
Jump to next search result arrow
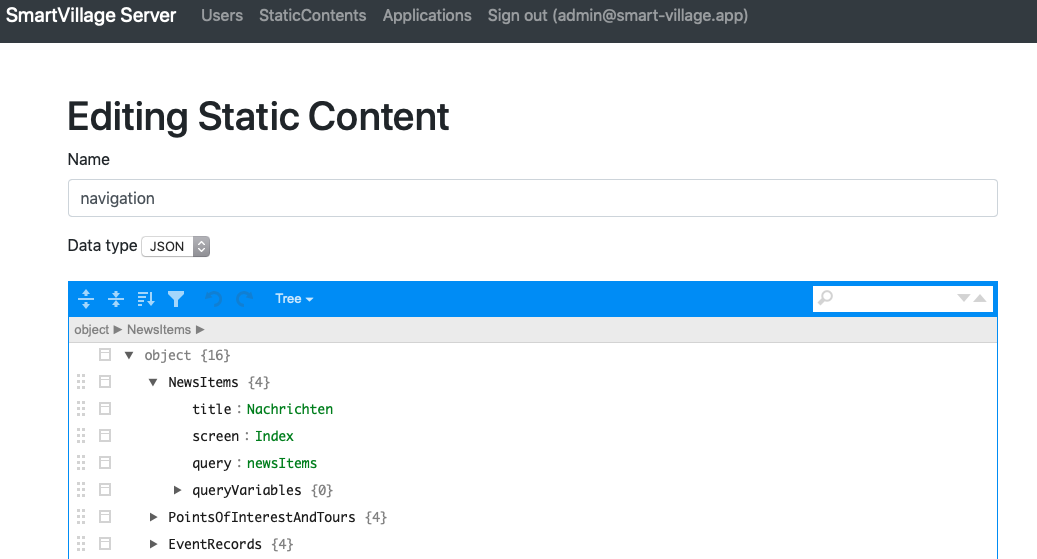point(964,298)
